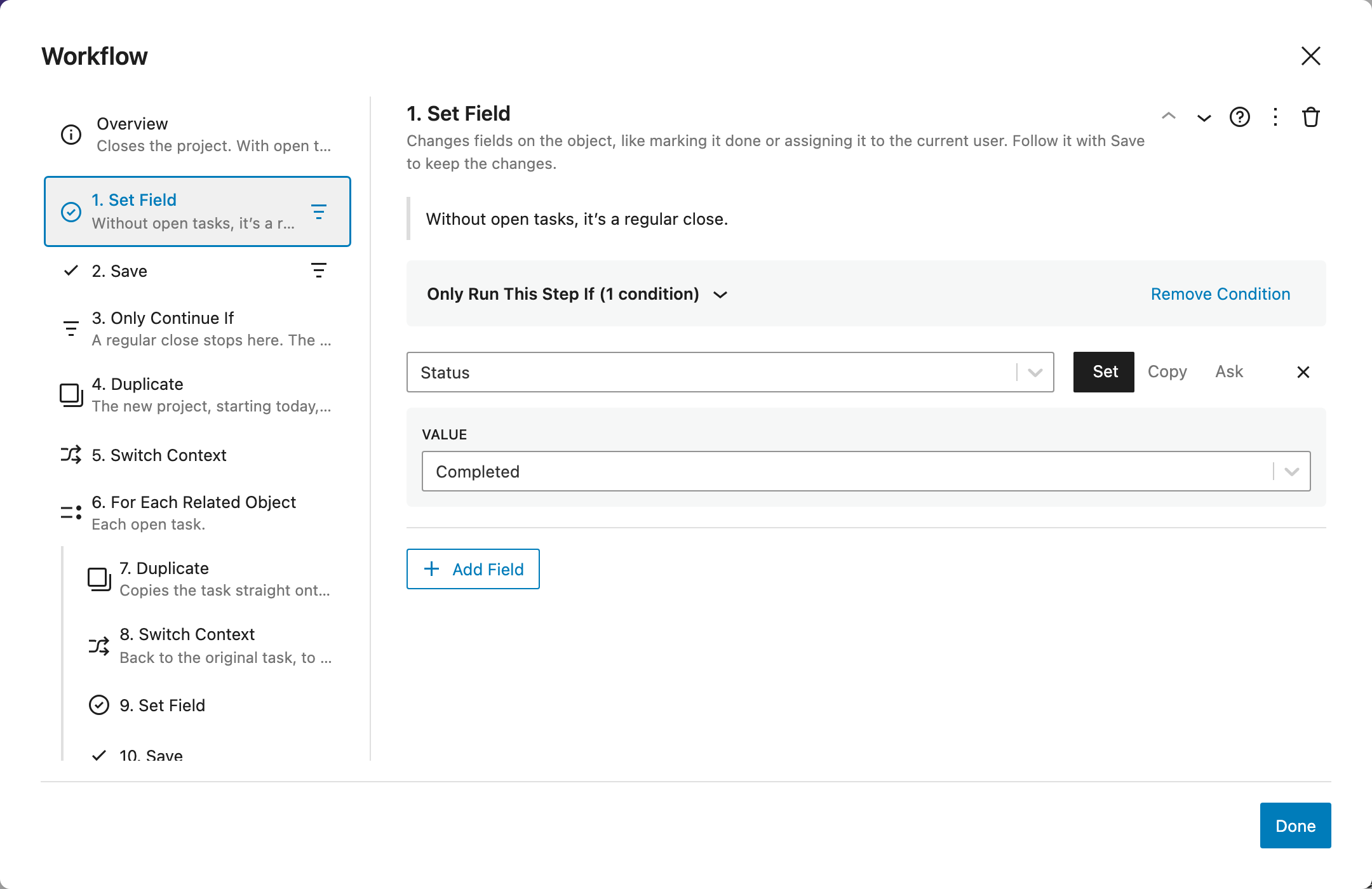Select step 4 Duplicate

[197, 395]
